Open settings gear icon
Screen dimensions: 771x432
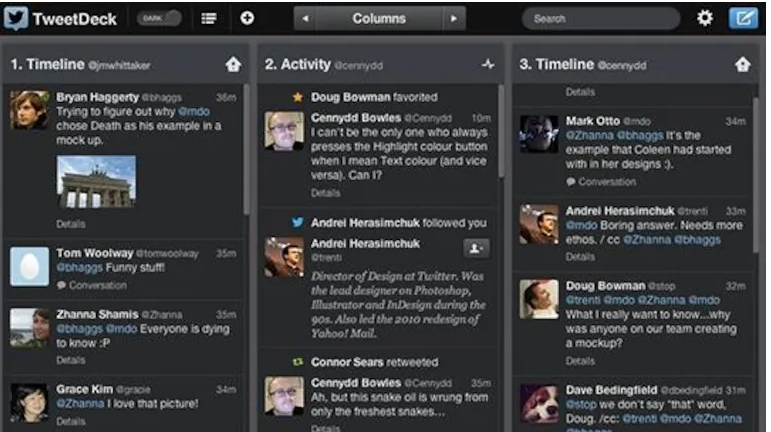(705, 18)
